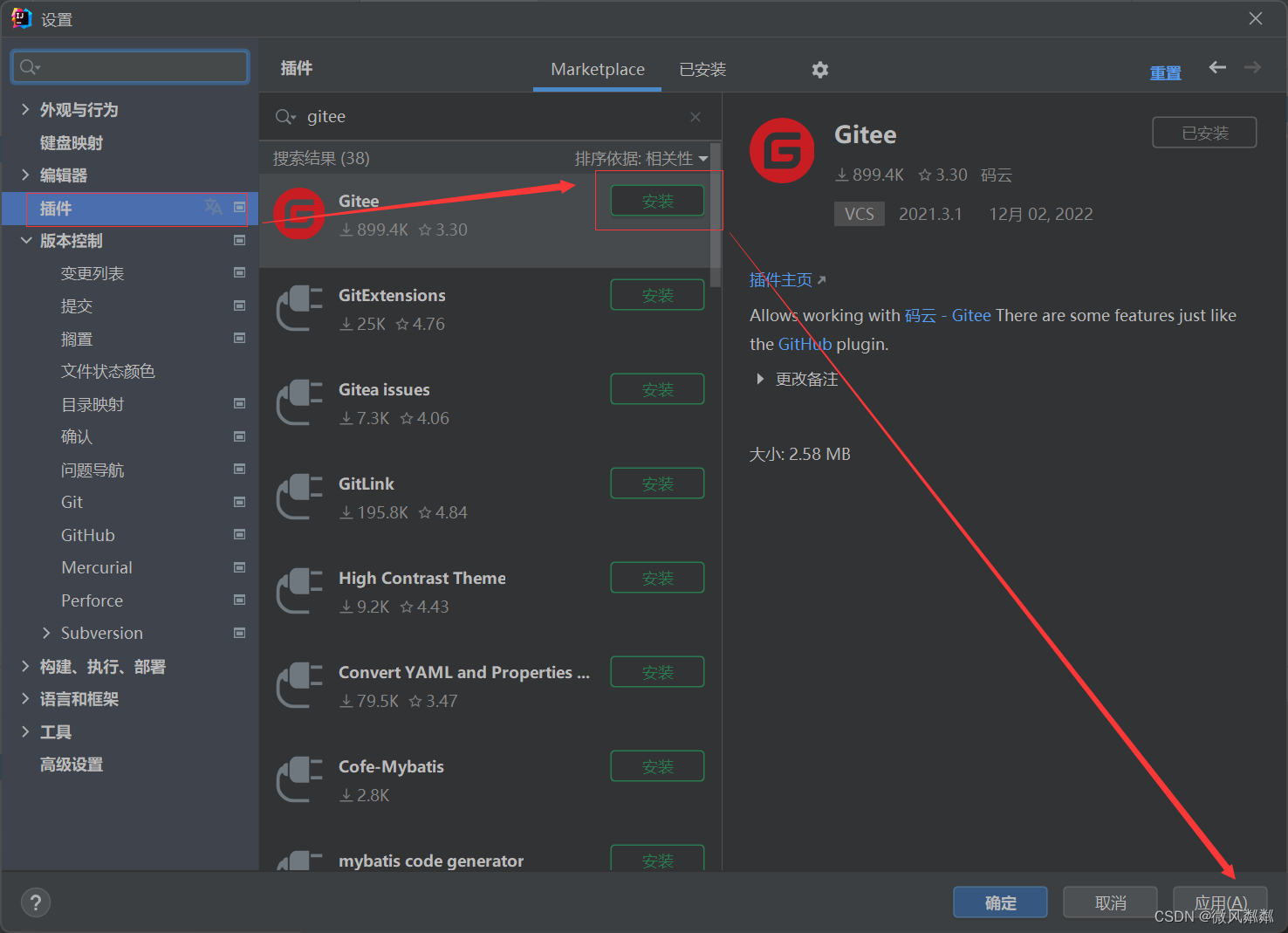Click the Convert YAML and Properties plugin icon
1288x933 pixels.
tap(299, 684)
